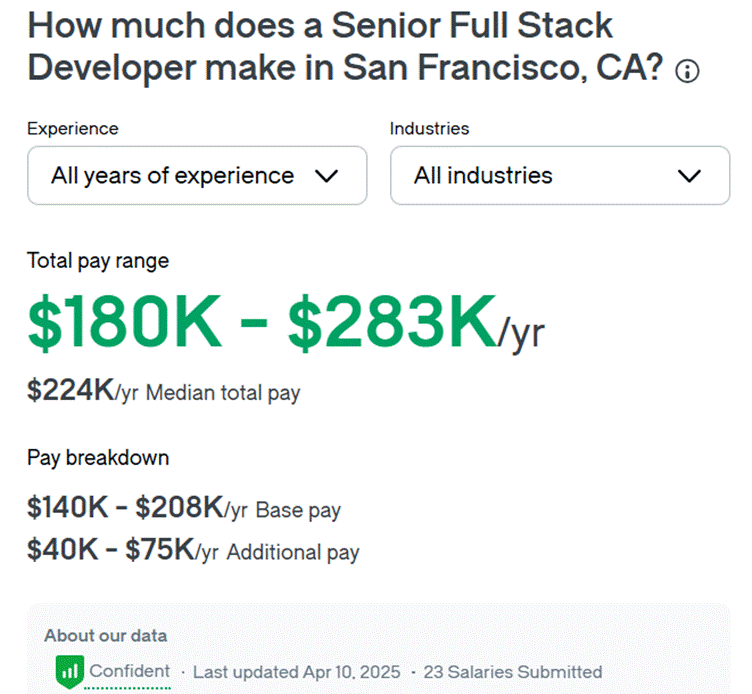The height and width of the screenshot is (694, 752).
Task: Click the chevron arrow in Industries dropdown
Action: coord(689,176)
